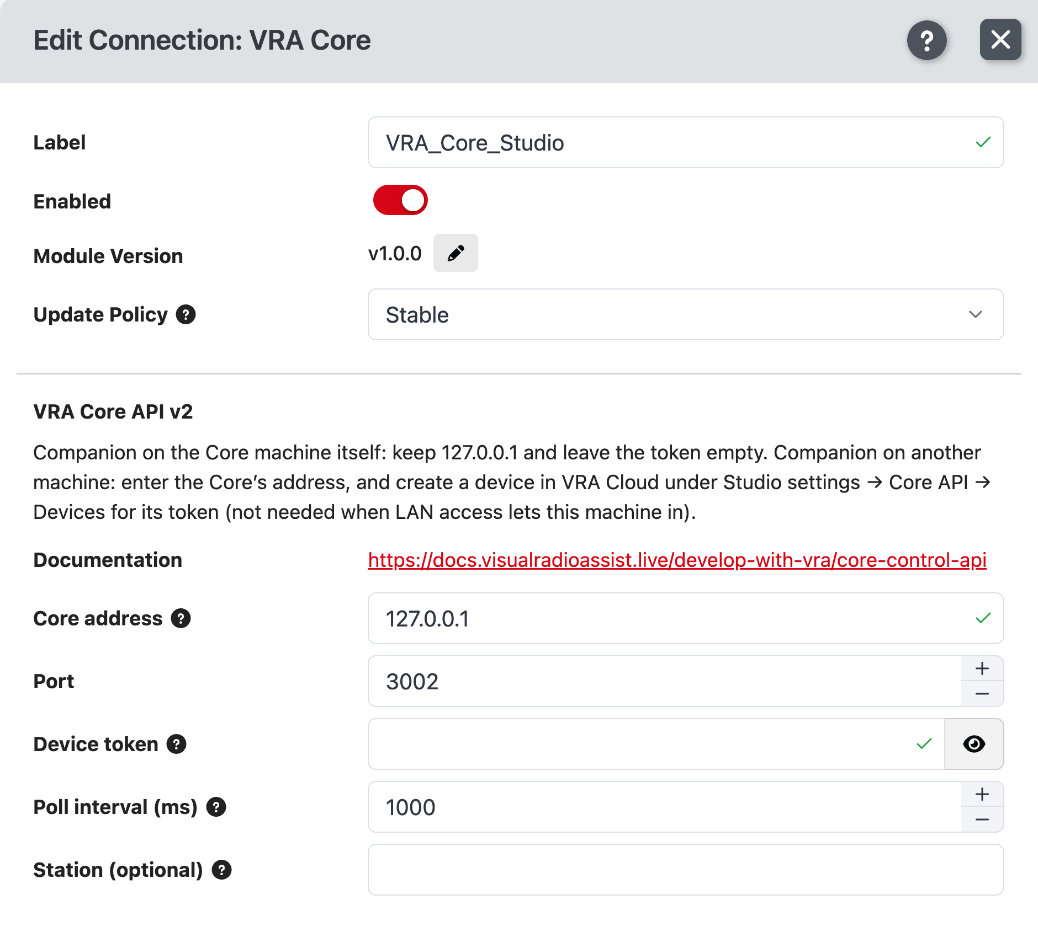
Task: Reveal device token with eye icon
Action: [x=974, y=744]
